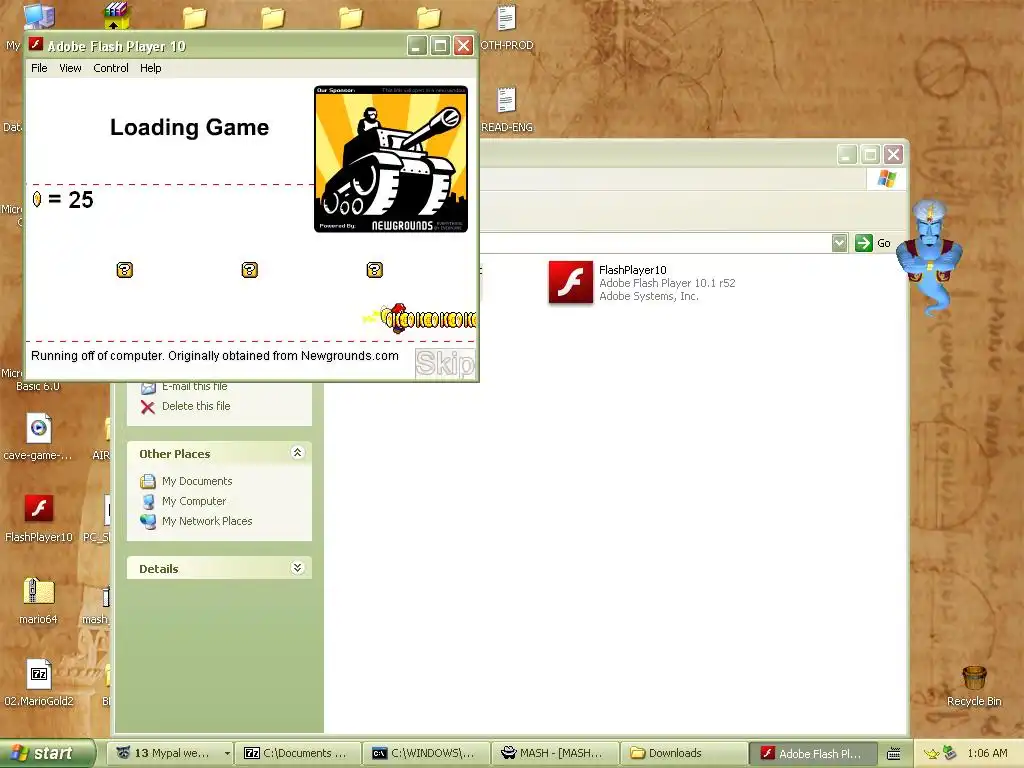1024x768 pixels.
Task: Switch to Downloads folder taskbar button
Action: pos(682,753)
